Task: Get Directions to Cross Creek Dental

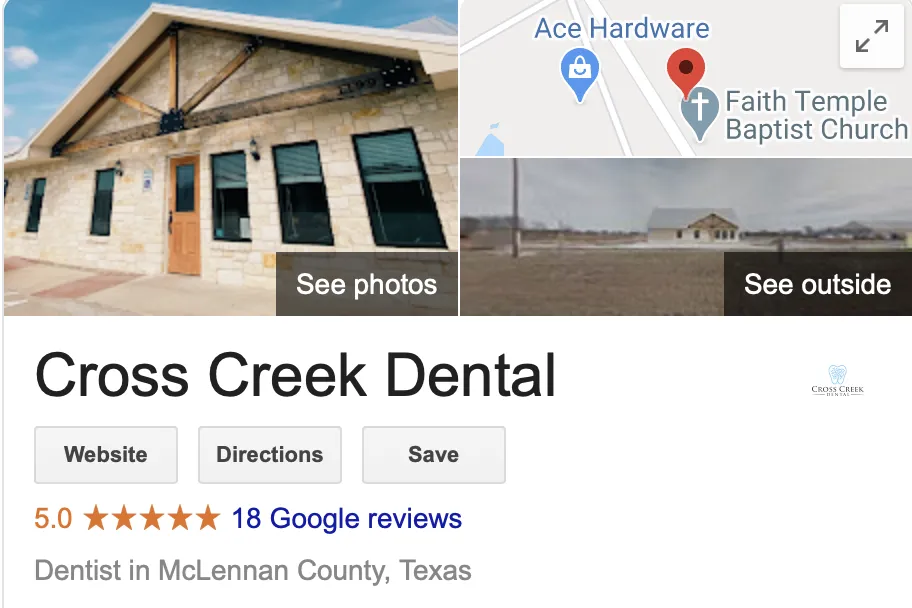Action: (x=270, y=454)
